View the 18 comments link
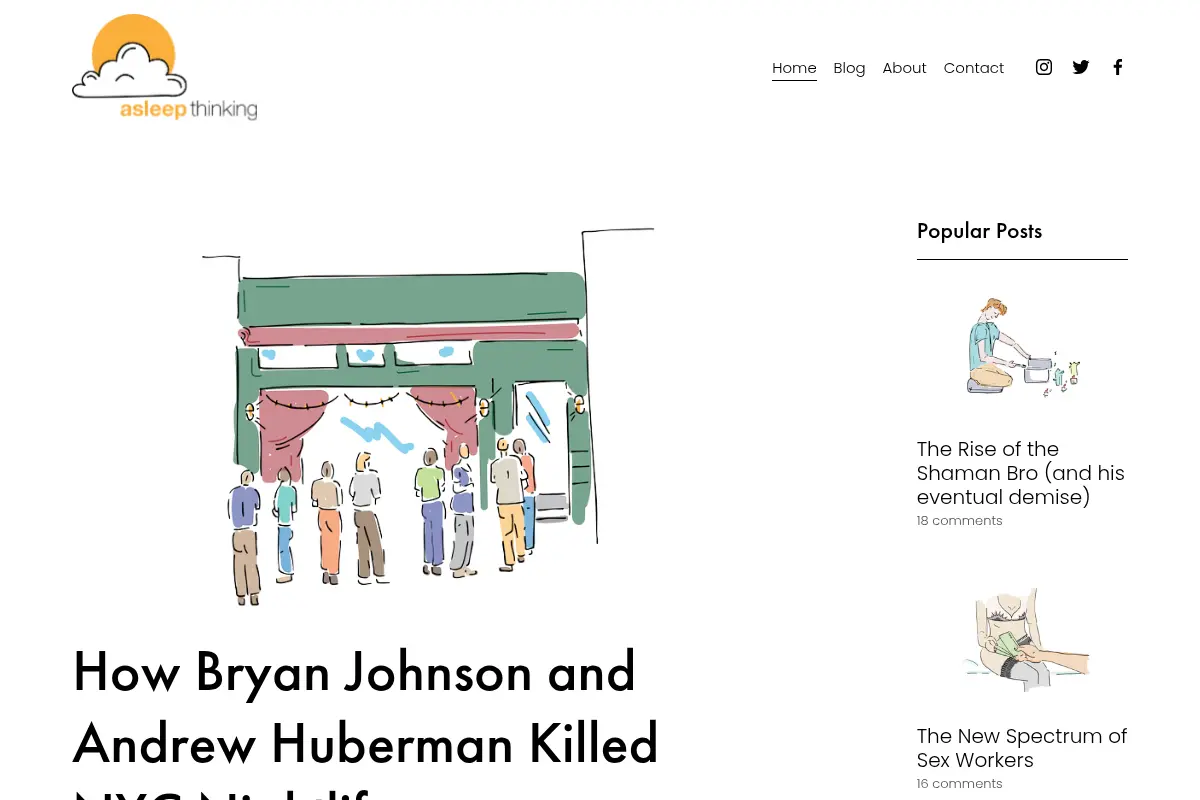The height and width of the screenshot is (800, 1200). tap(959, 521)
